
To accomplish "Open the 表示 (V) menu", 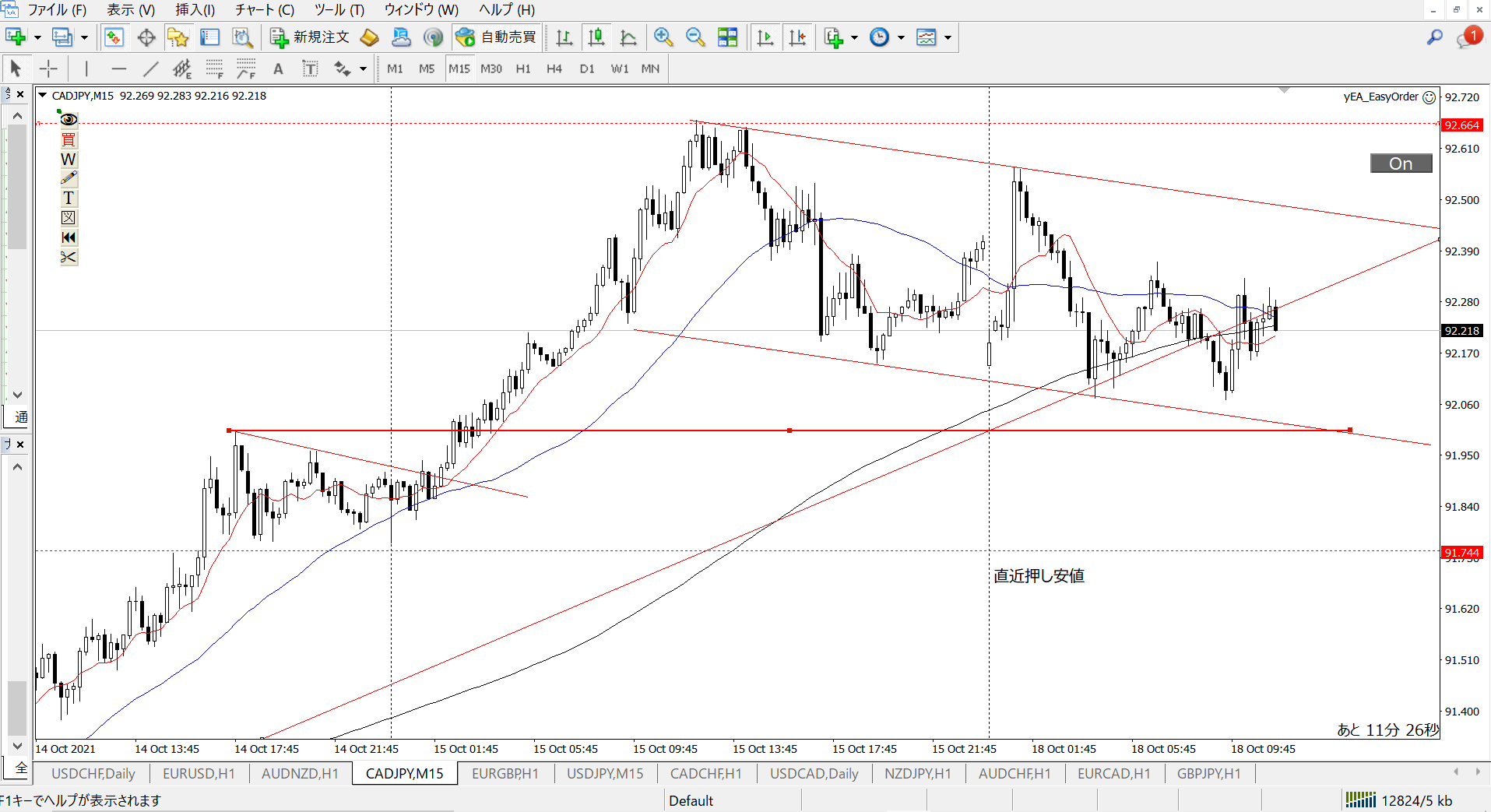I will 131,9.
